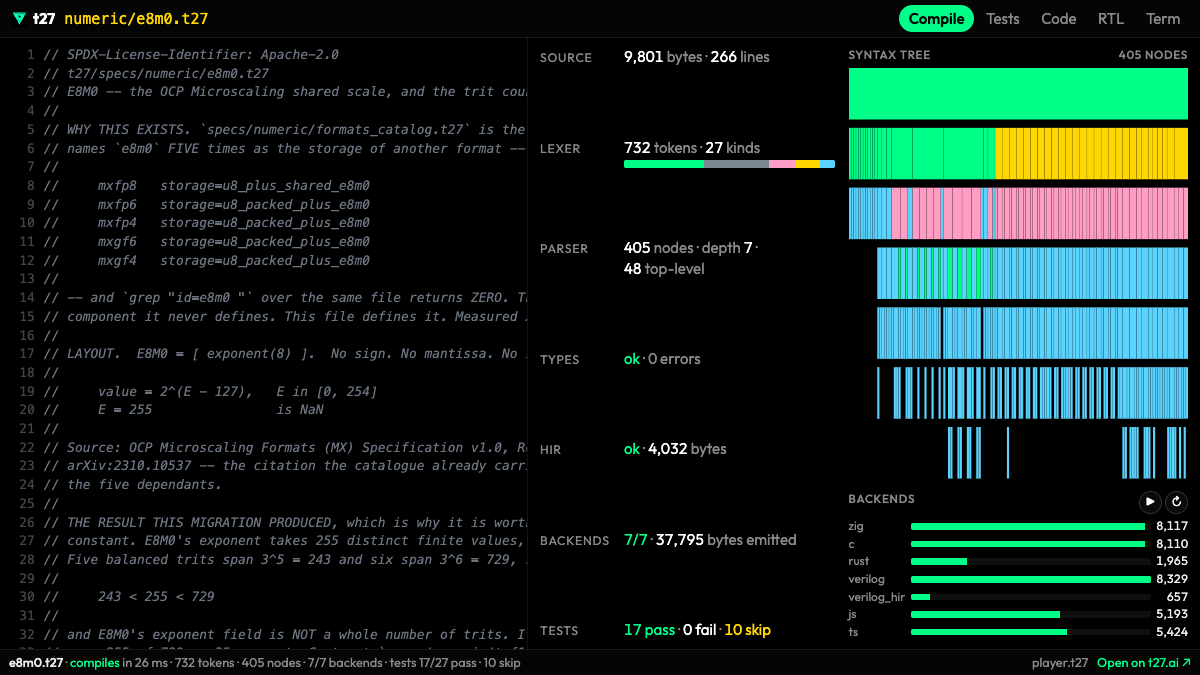Click 'ok · 0 errors' types result

point(662,359)
